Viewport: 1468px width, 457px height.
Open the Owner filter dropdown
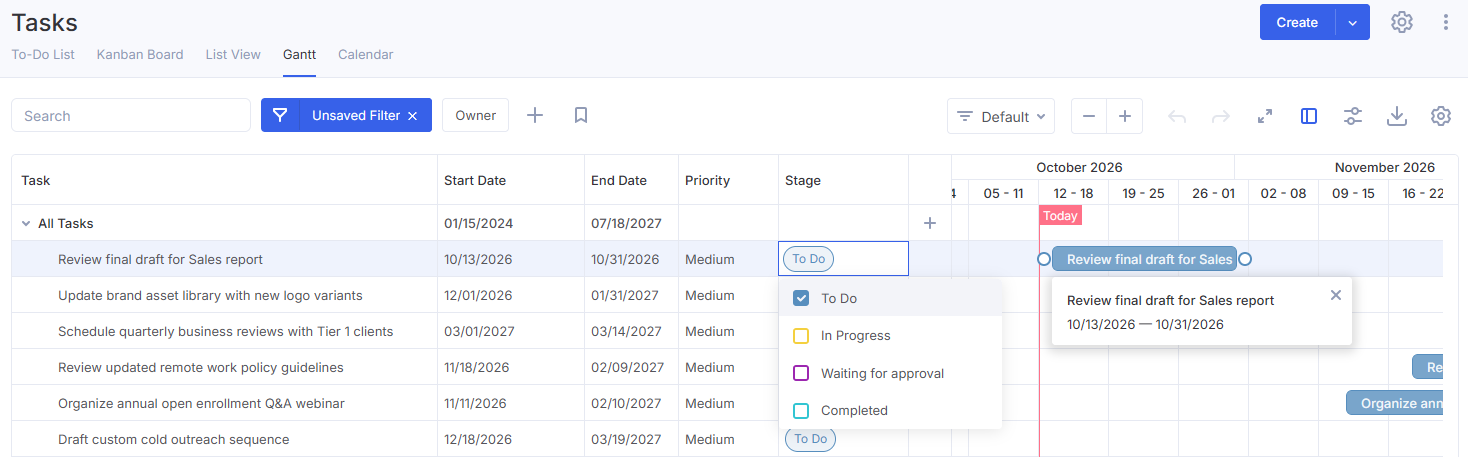coord(475,115)
